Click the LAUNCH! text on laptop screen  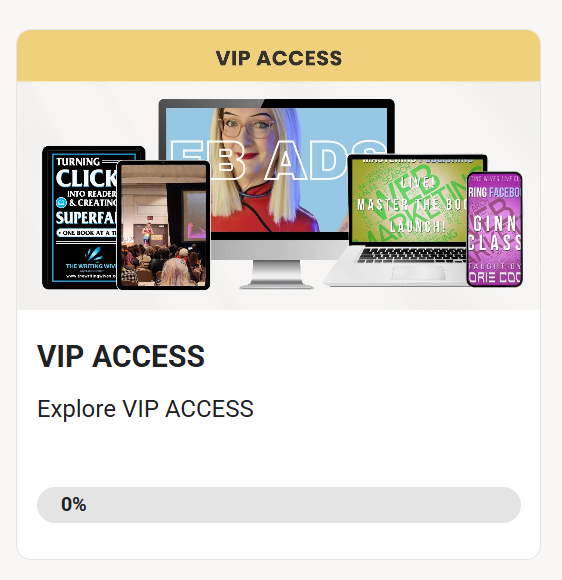pyautogui.click(x=418, y=227)
